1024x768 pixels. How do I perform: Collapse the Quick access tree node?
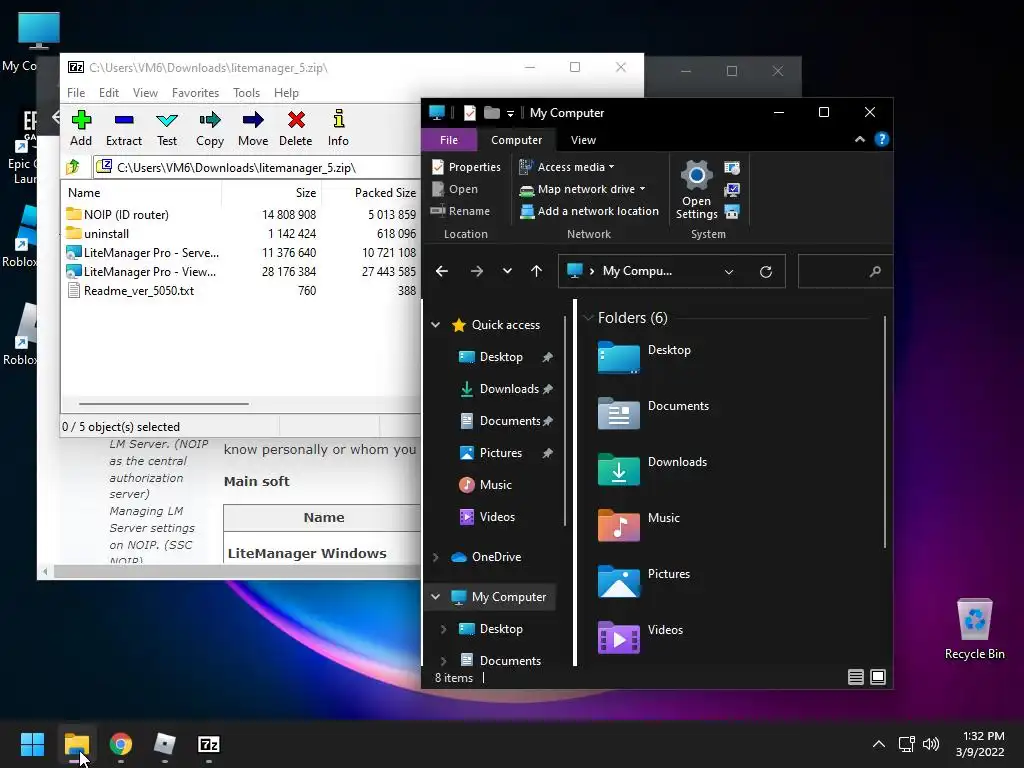click(x=436, y=325)
